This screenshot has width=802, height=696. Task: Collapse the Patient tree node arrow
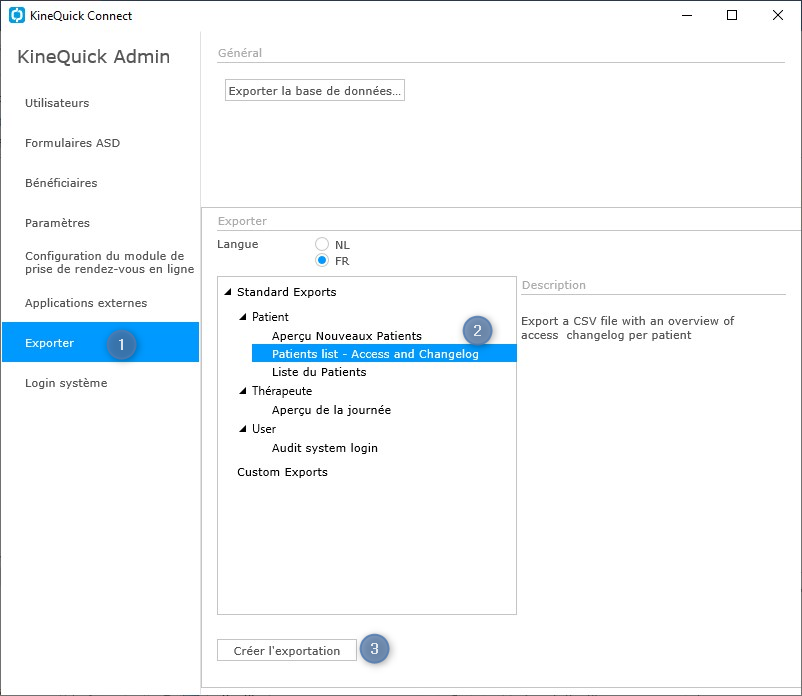243,317
